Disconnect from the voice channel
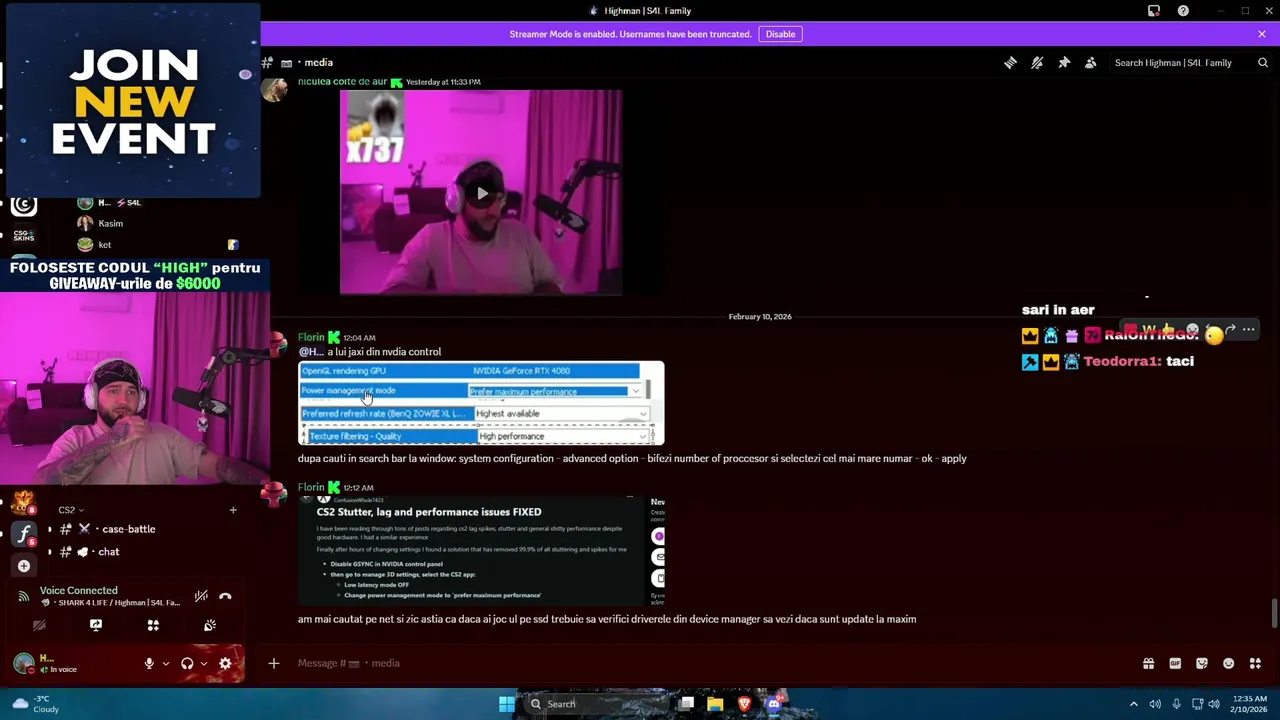1280x720 pixels. point(225,596)
